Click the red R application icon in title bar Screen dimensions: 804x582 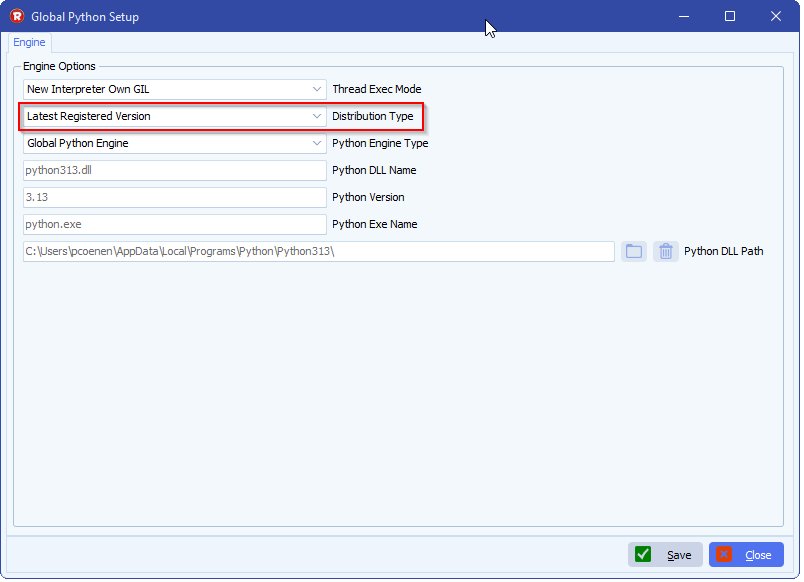[x=17, y=16]
